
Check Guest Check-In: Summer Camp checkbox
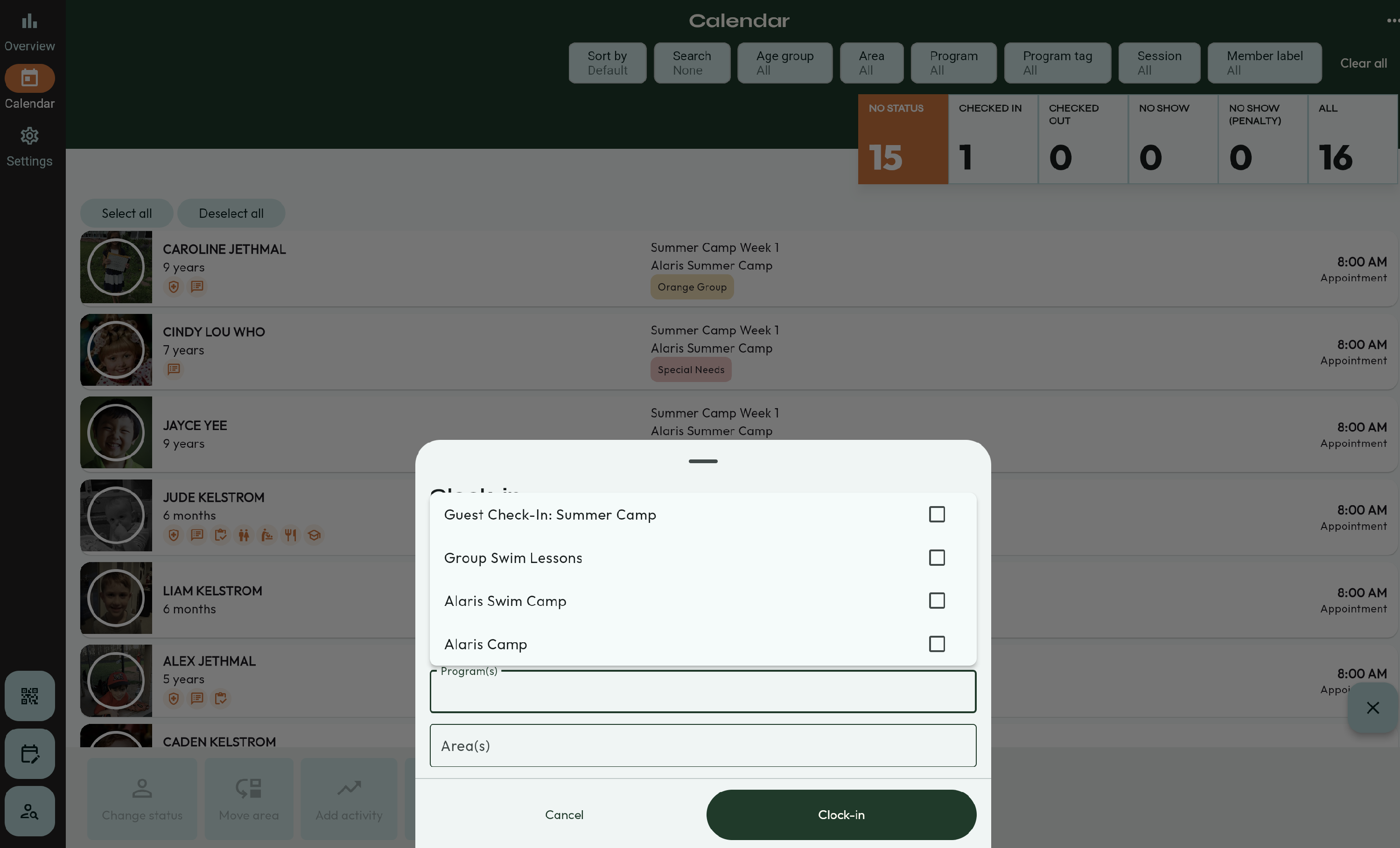(x=936, y=514)
